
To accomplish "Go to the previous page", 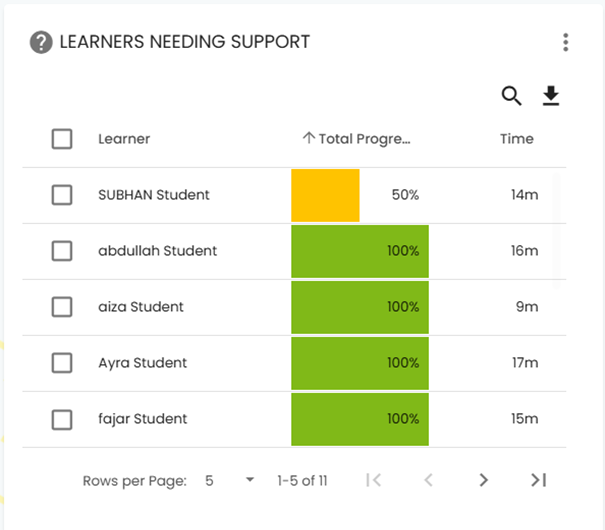I will coord(428,480).
